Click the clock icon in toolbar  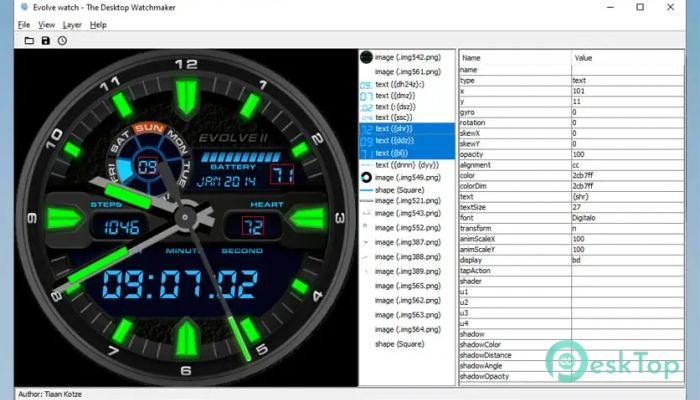pyautogui.click(x=62, y=41)
